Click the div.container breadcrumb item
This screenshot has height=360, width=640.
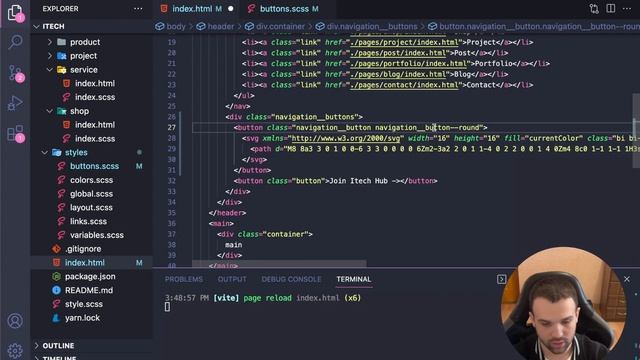[280, 27]
